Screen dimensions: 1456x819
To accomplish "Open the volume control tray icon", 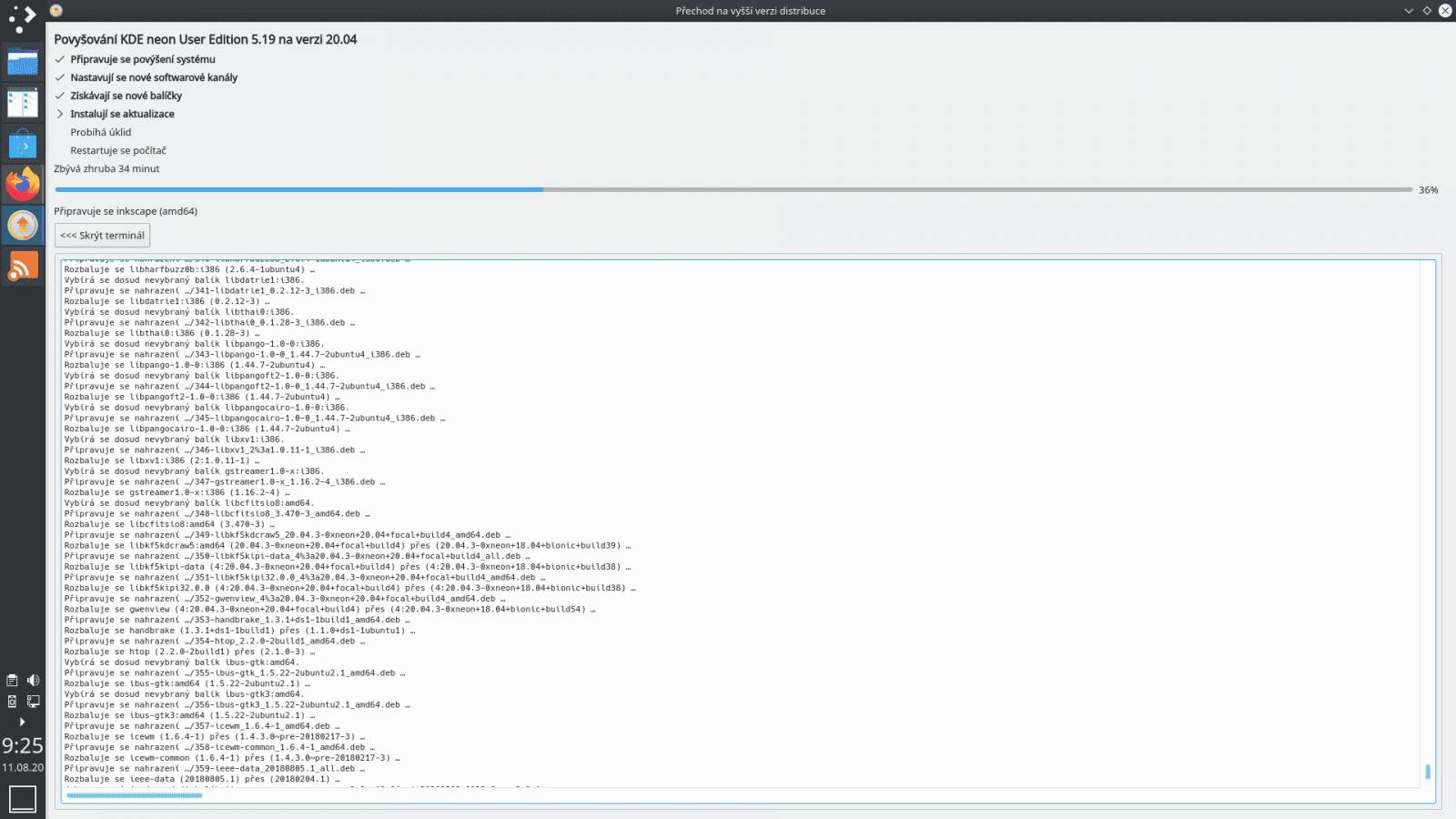I will click(33, 680).
